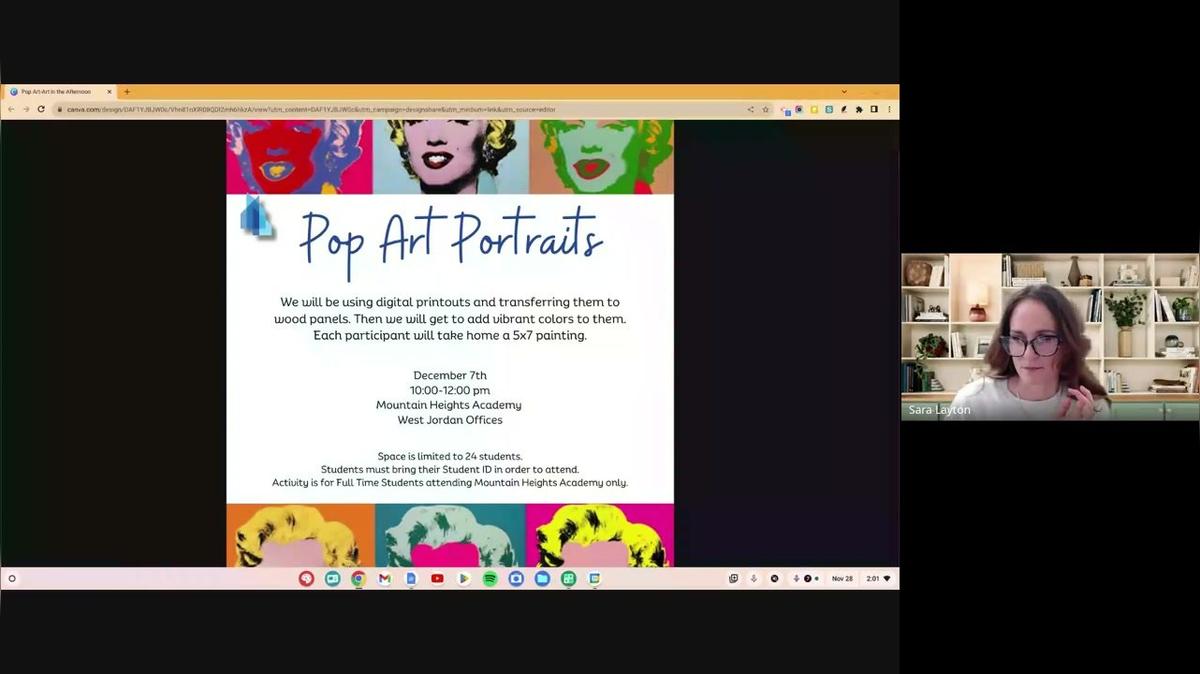Image resolution: width=1200 pixels, height=674 pixels.
Task: Click the yellow-hair Marilyn portrait at bottom right
Action: pos(599,535)
